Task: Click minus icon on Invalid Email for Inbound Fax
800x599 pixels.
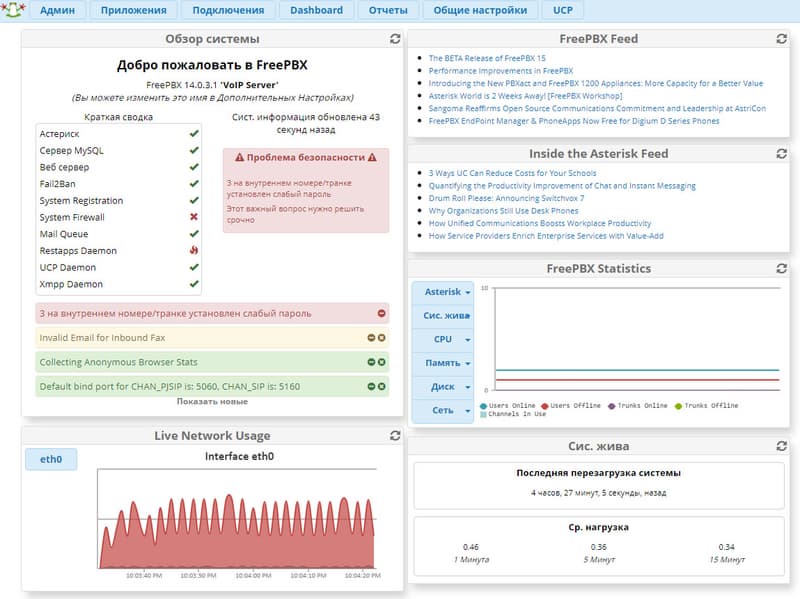Action: pos(371,338)
